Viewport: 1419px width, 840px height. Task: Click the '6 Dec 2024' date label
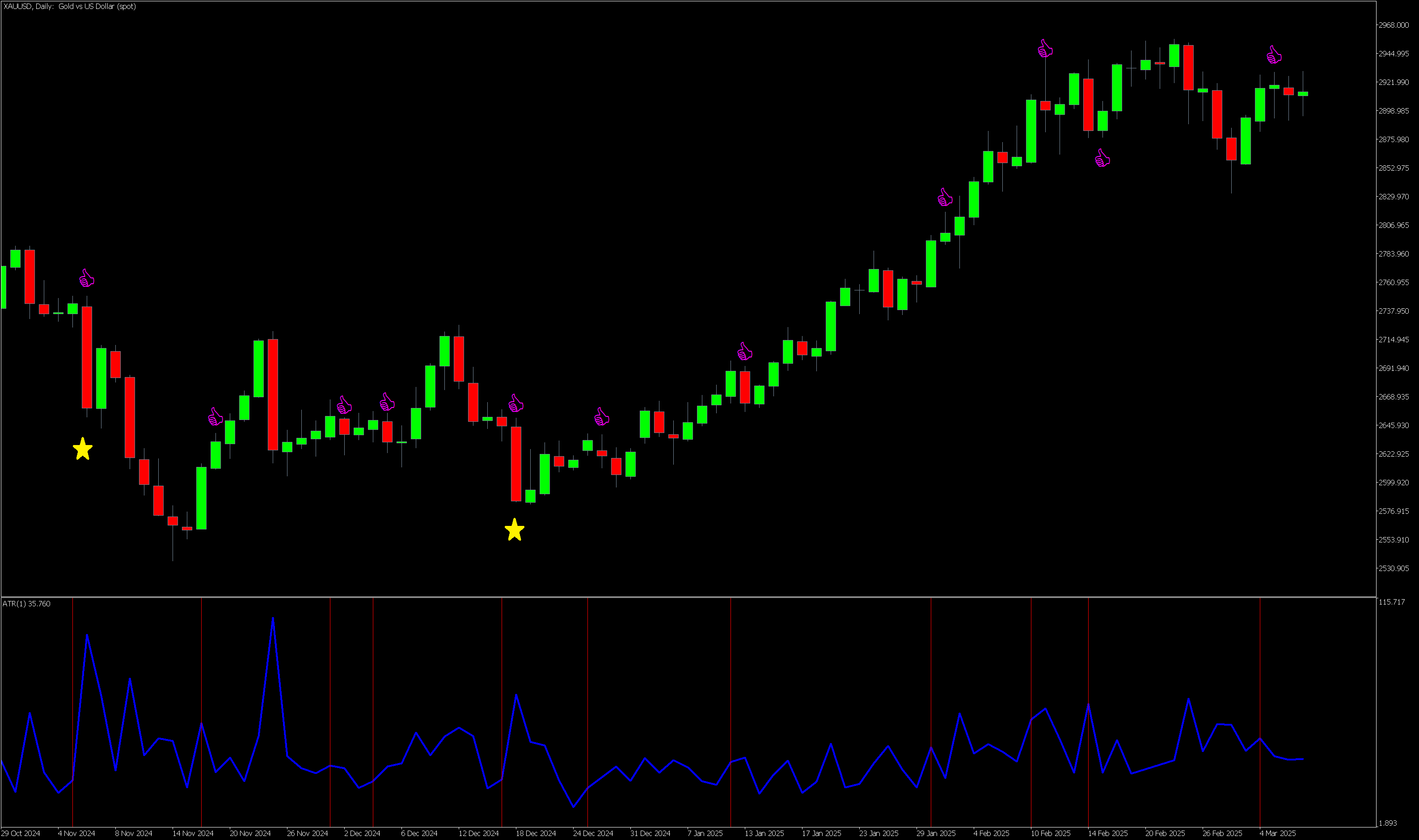pyautogui.click(x=420, y=833)
